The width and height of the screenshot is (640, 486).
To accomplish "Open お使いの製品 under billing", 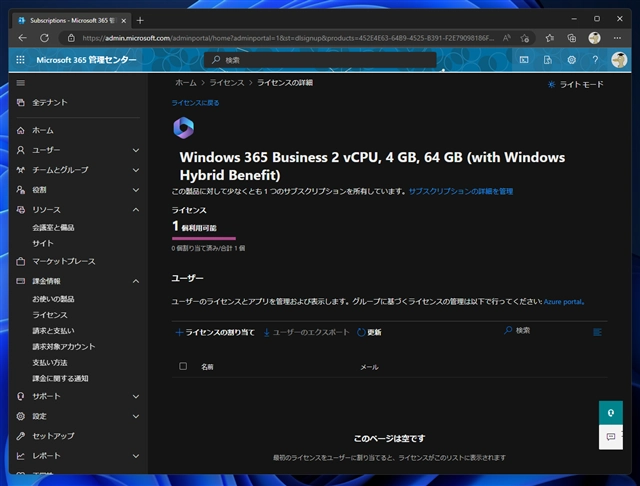I will [x=53, y=299].
